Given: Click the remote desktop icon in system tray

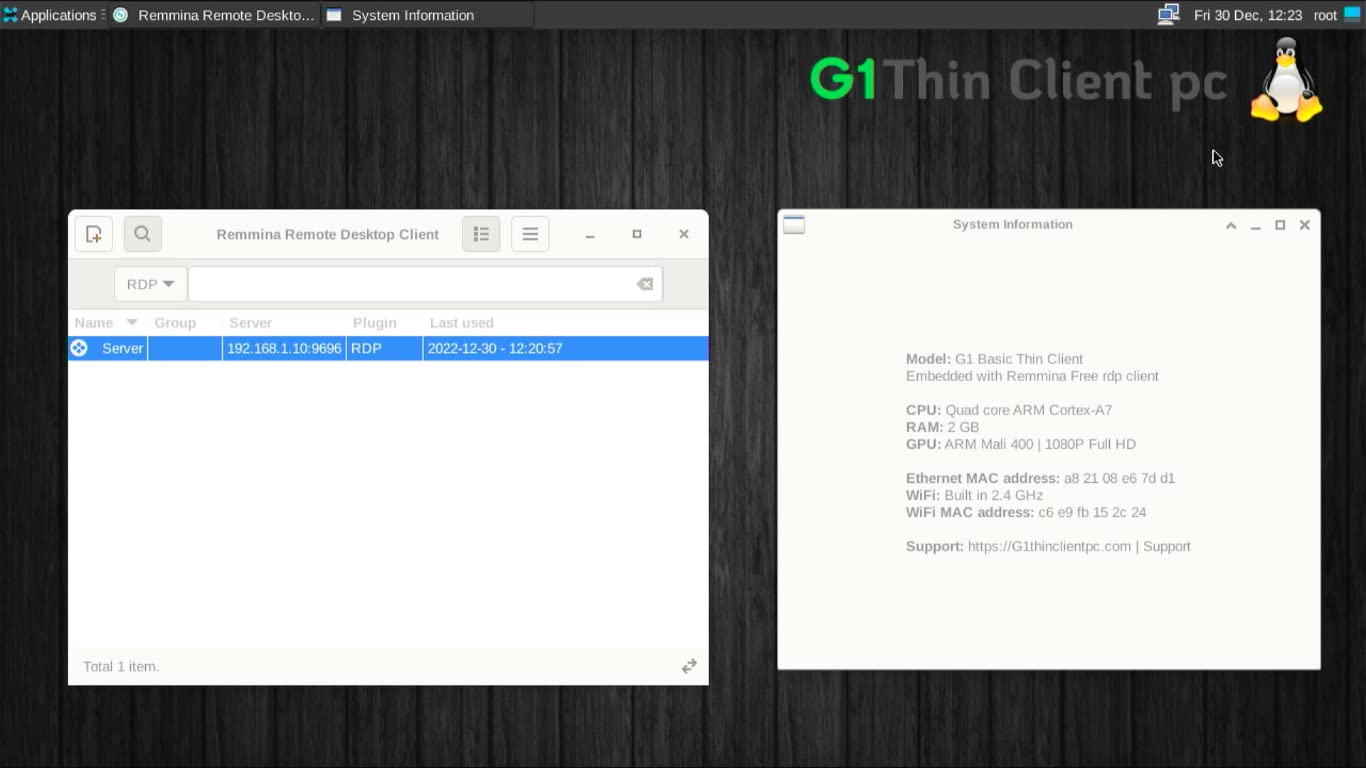Looking at the screenshot, I should (1167, 14).
